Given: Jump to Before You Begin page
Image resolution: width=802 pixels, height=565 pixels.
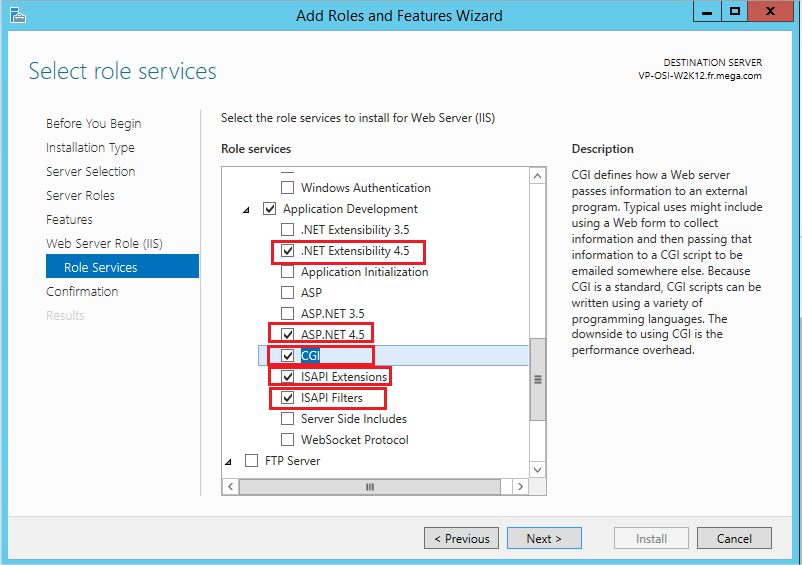Looking at the screenshot, I should [93, 124].
